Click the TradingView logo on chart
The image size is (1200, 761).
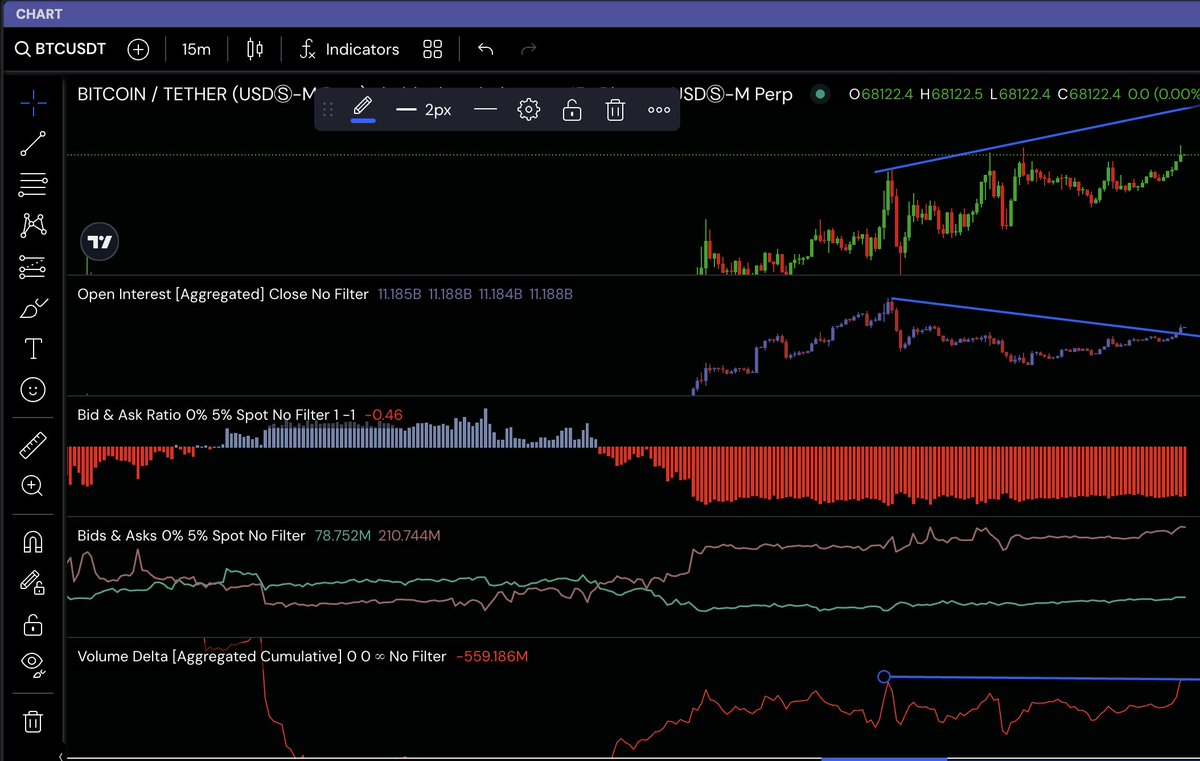pos(99,242)
